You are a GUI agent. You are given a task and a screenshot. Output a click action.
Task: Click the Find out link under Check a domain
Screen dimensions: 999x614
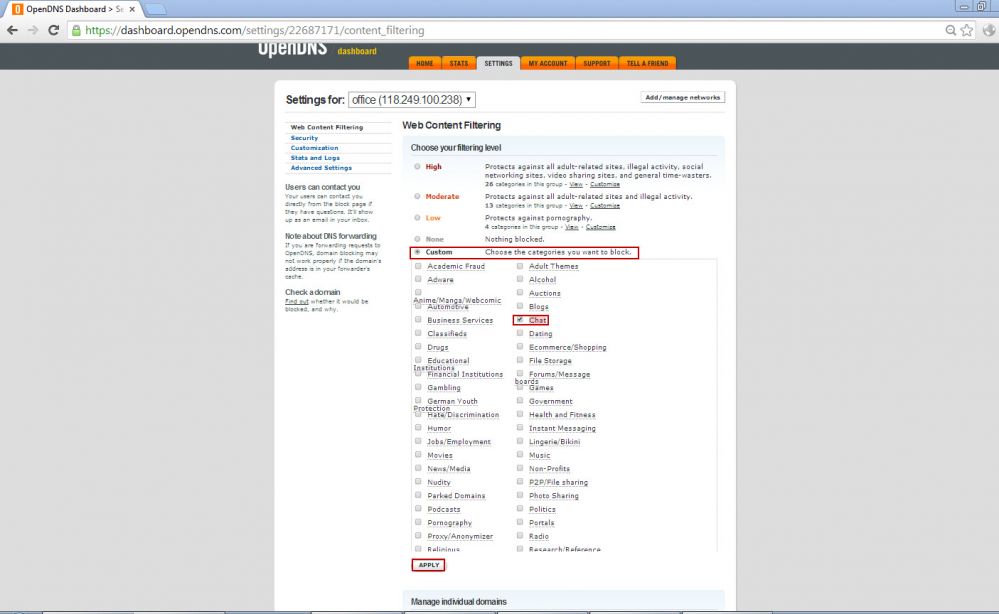coord(296,301)
